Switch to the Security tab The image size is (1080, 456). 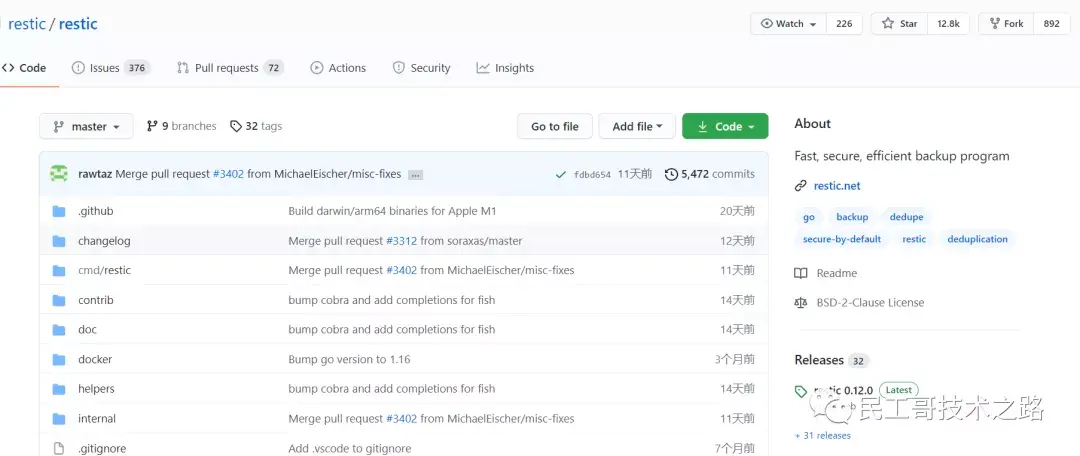coord(422,68)
